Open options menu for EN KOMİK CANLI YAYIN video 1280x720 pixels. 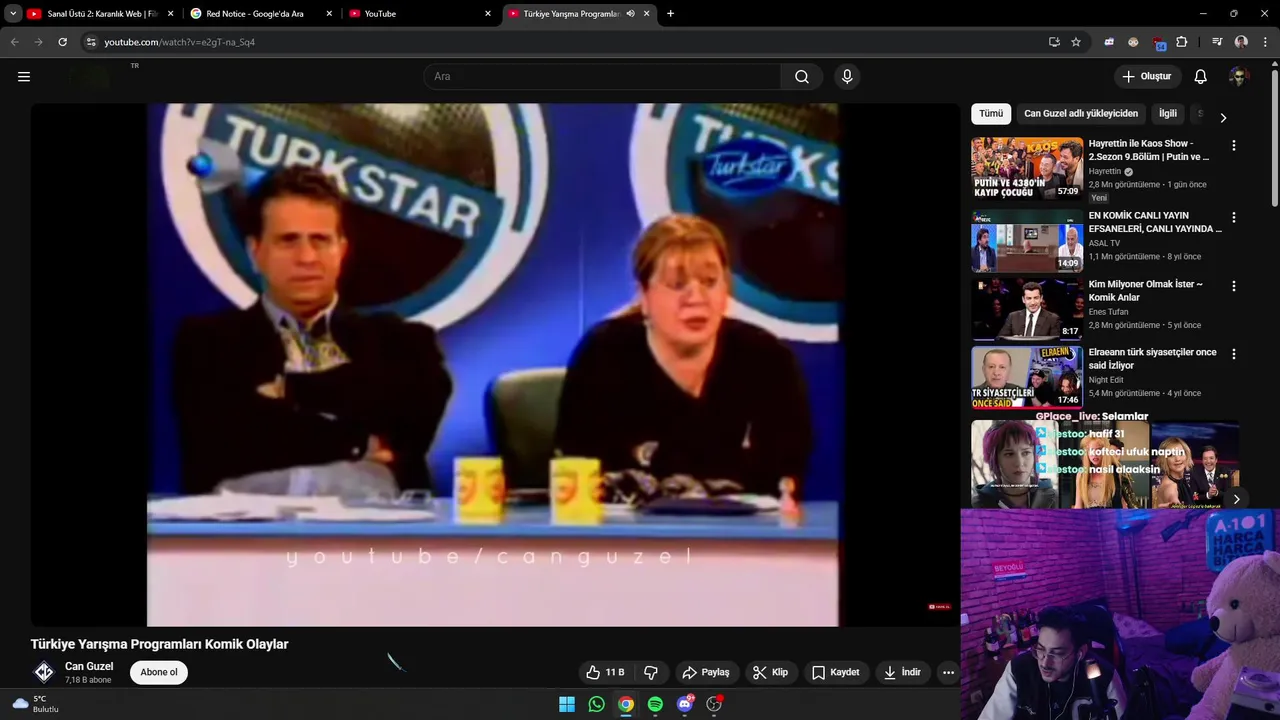1233,217
